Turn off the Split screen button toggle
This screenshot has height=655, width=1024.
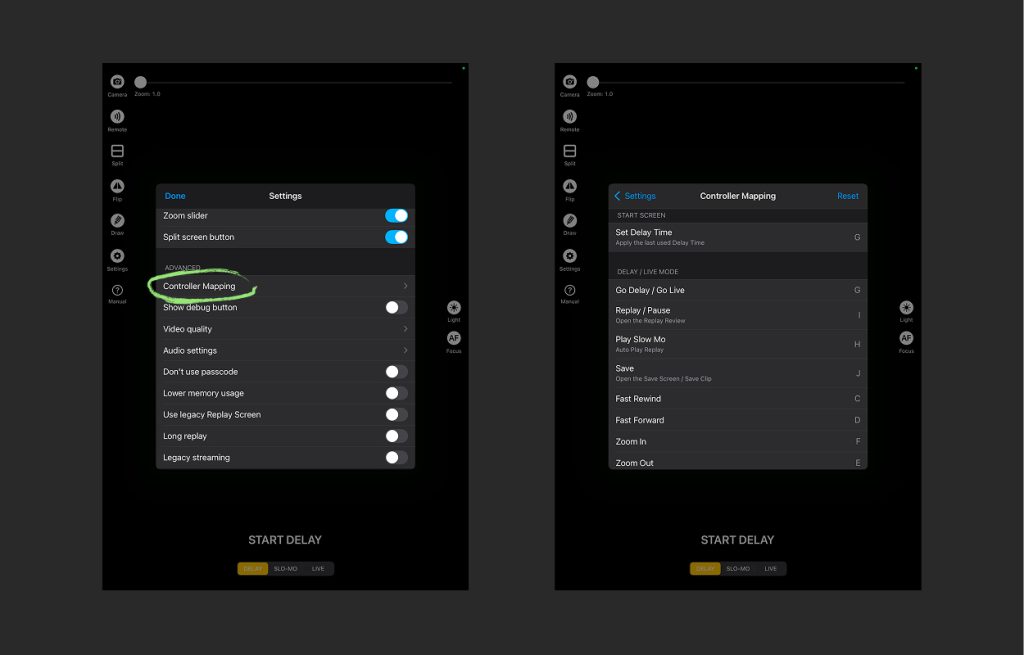pyautogui.click(x=397, y=237)
